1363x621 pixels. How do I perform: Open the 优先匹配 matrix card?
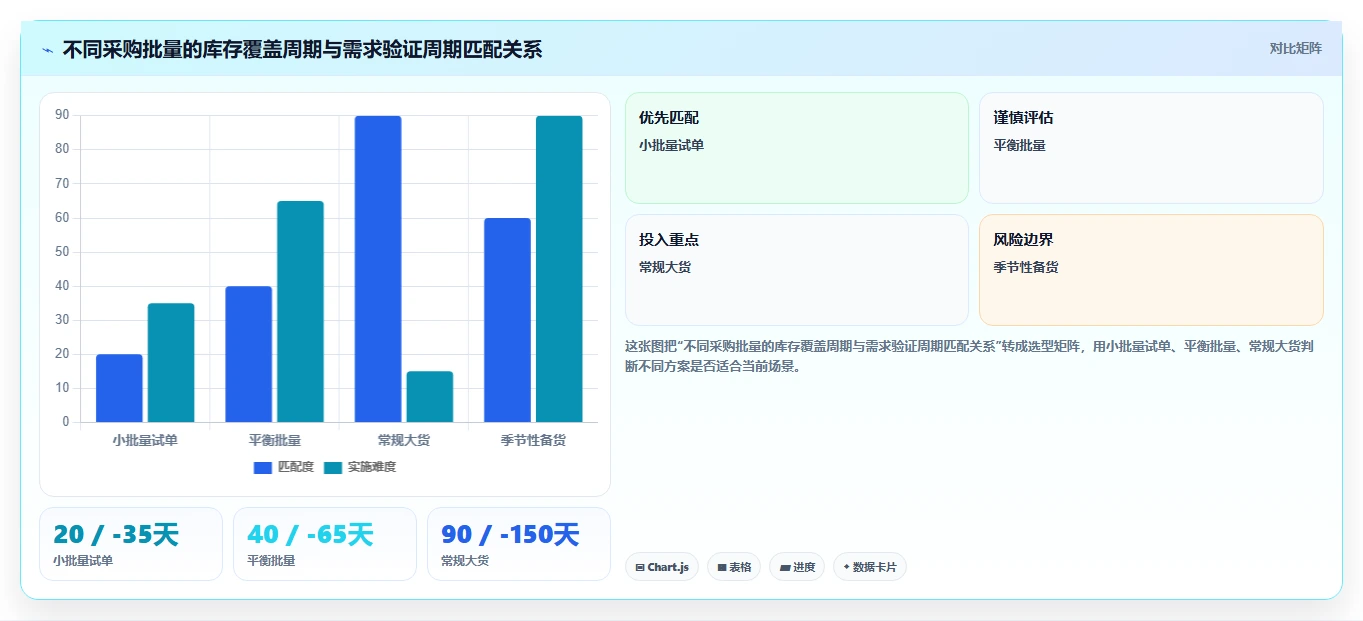[x=797, y=148]
